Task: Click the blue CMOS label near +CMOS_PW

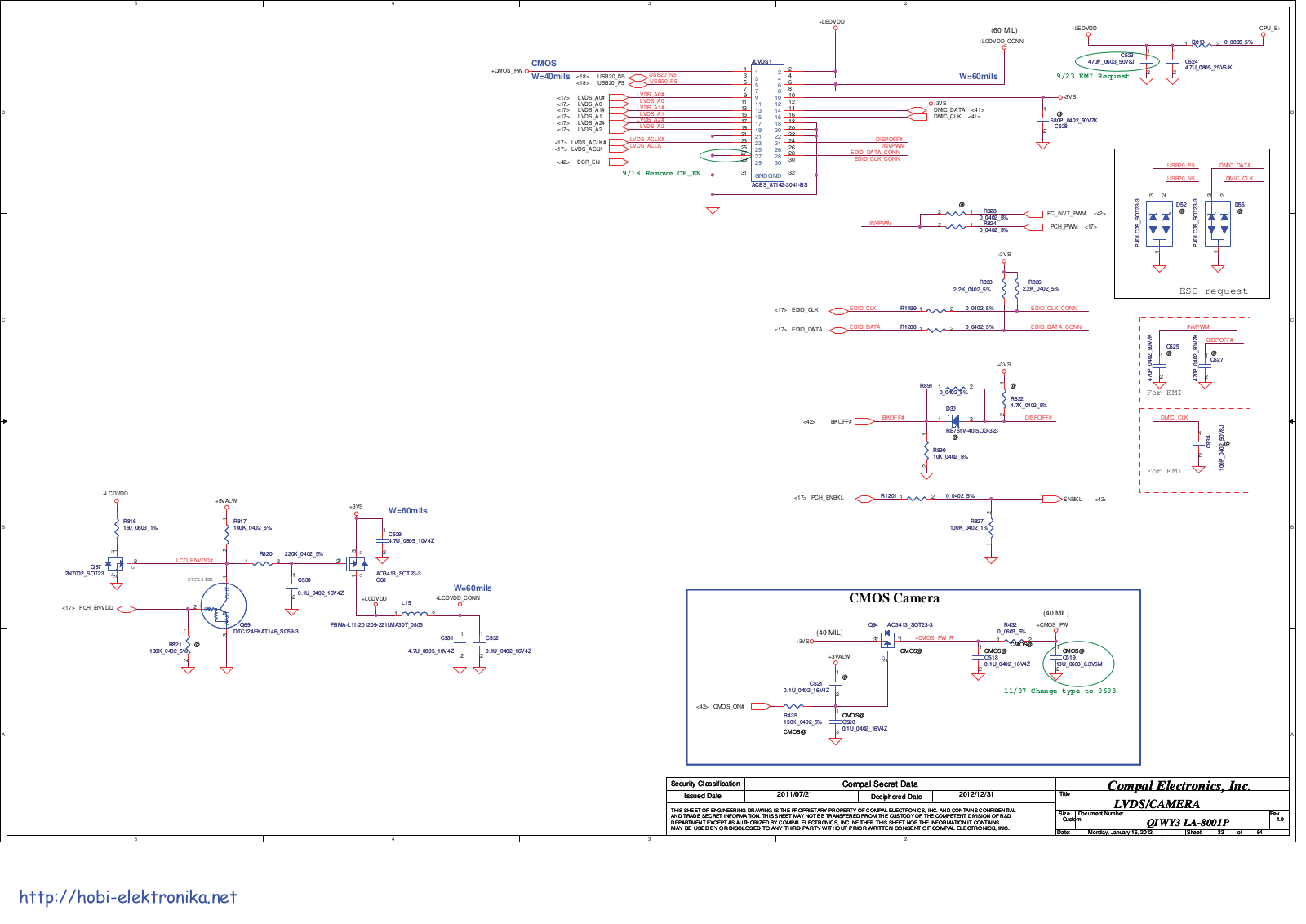Action: (x=544, y=63)
